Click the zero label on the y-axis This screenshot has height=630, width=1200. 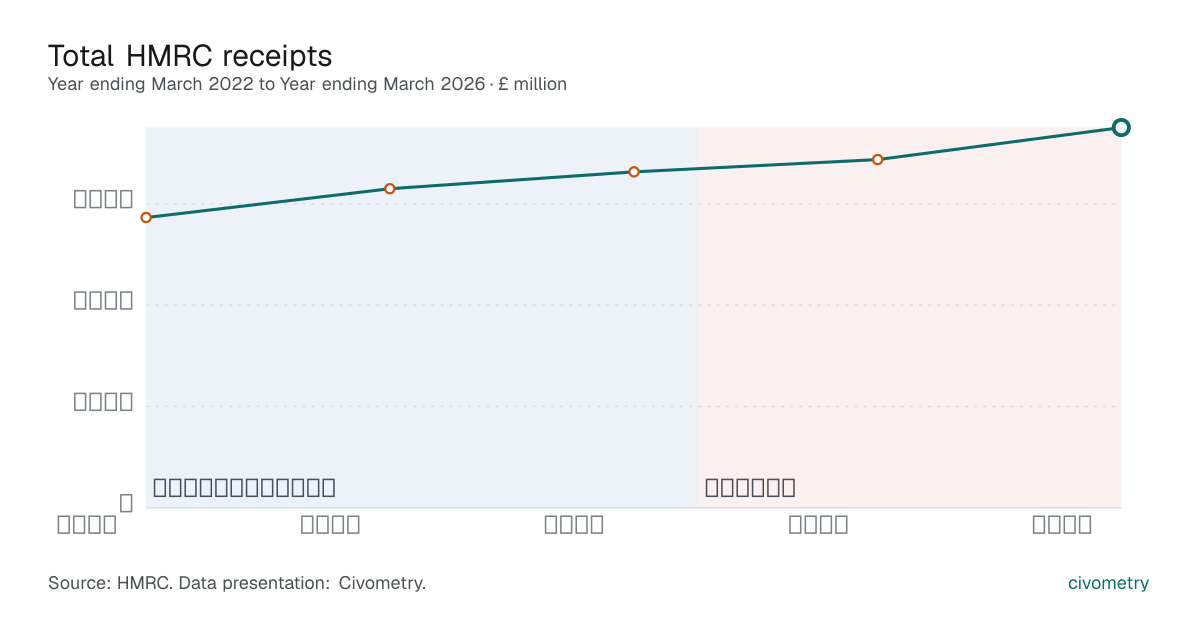point(126,503)
